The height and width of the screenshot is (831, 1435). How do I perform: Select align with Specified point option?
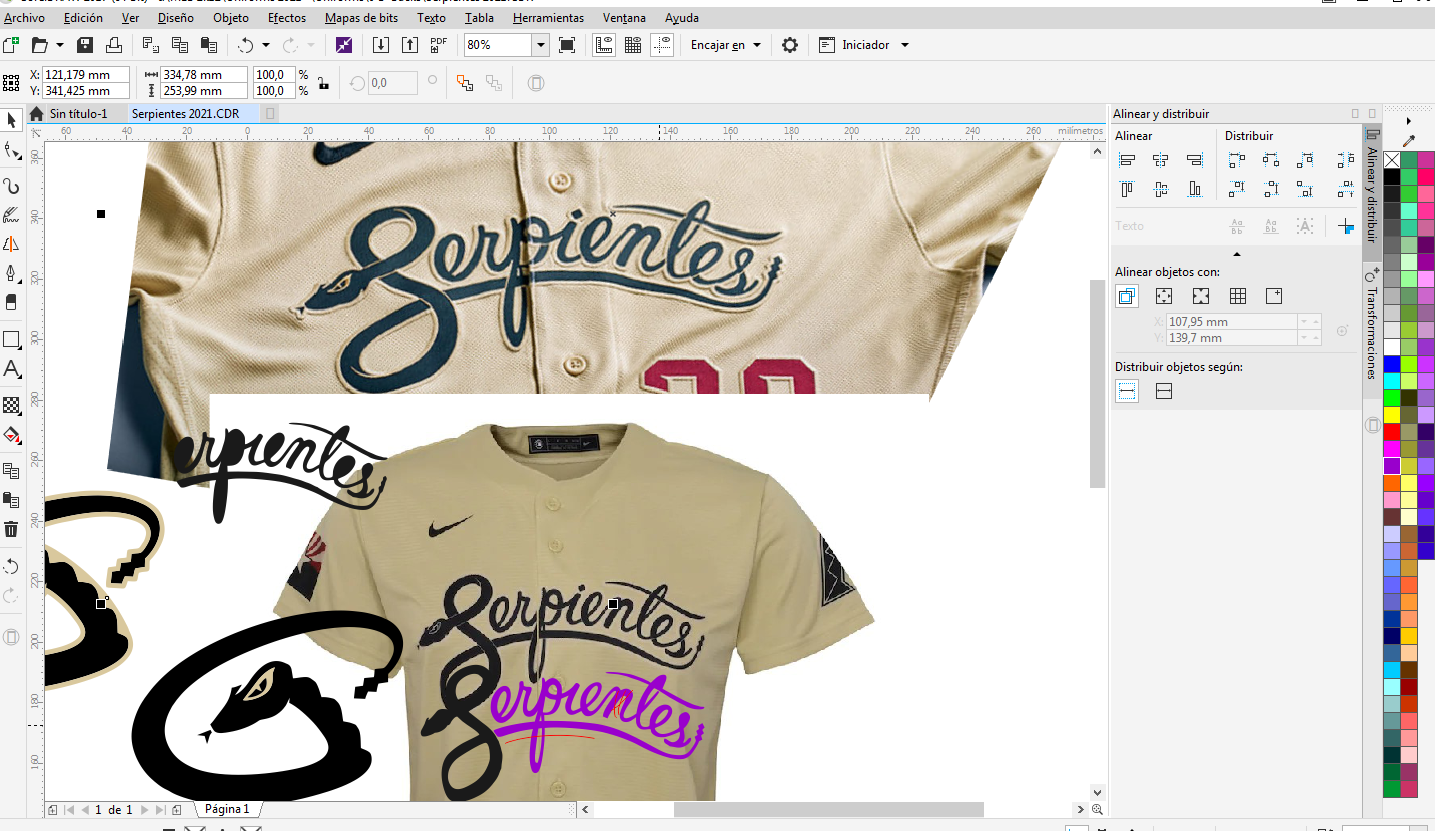click(x=1274, y=296)
